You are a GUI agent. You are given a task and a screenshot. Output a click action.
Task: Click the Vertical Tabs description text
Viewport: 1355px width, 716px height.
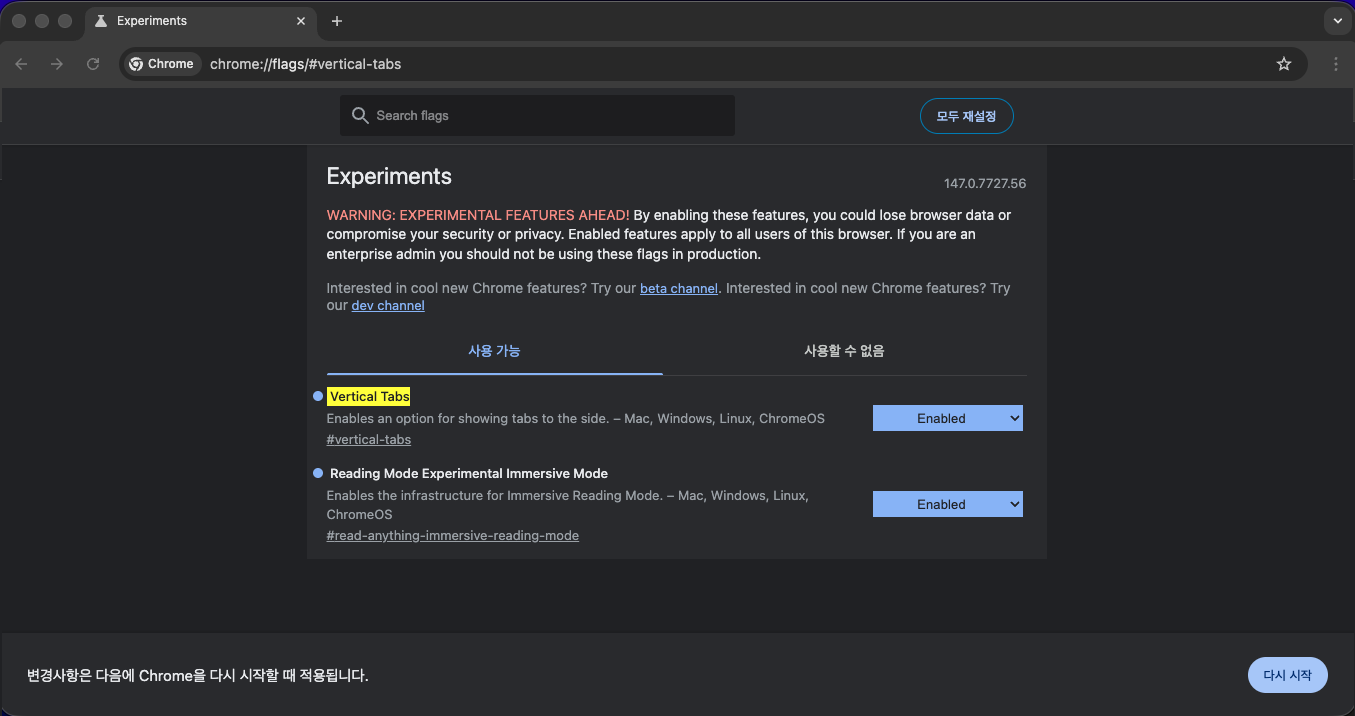[576, 419]
